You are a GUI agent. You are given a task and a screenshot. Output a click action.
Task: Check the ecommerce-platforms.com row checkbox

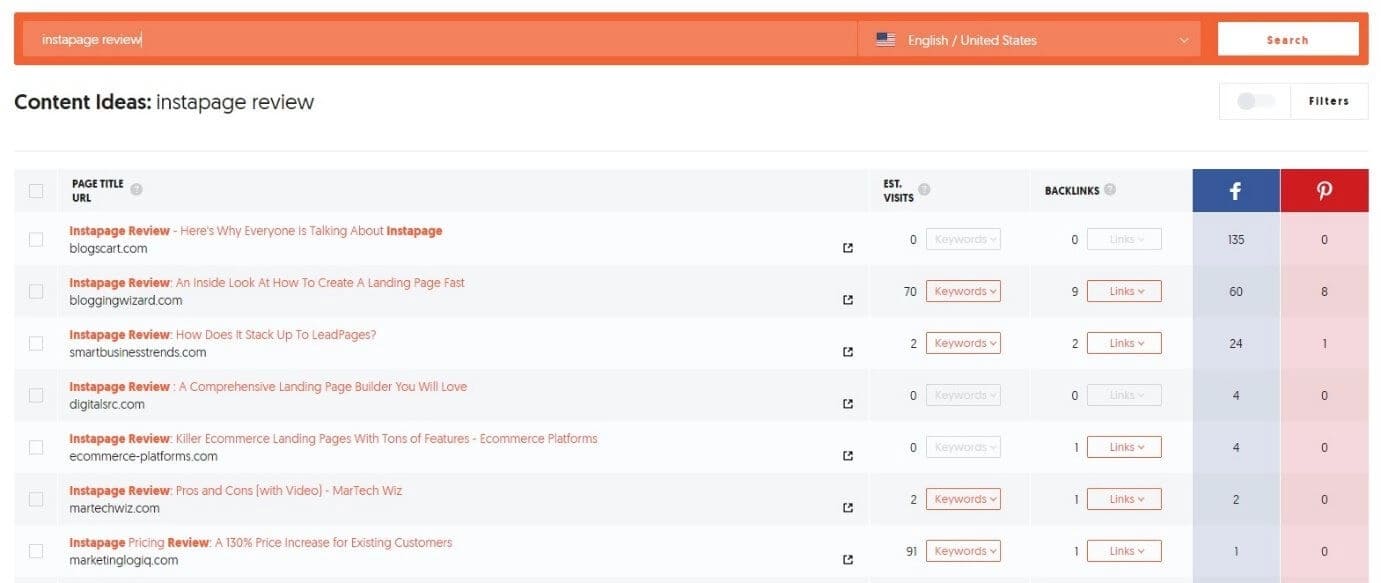pos(36,447)
